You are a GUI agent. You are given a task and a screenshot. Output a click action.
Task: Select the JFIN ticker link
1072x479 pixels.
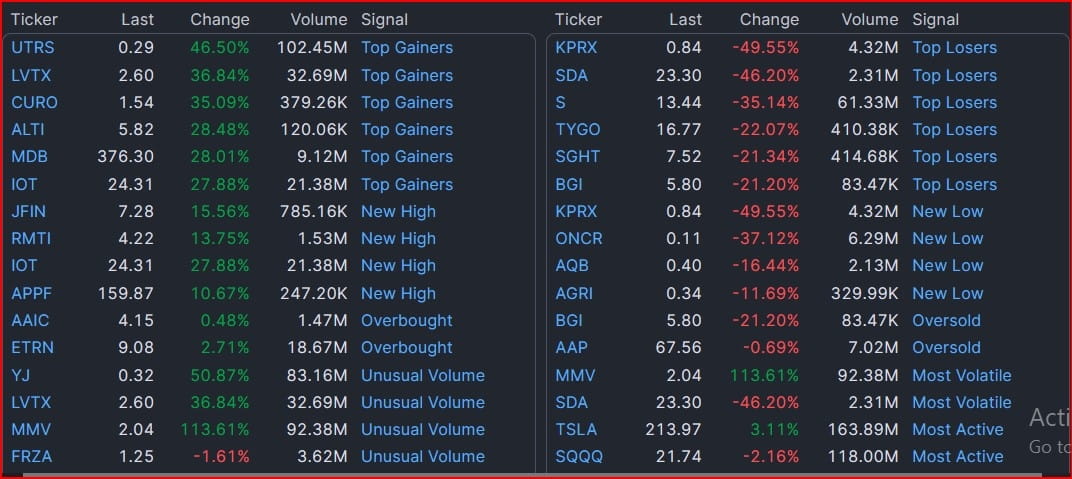[x=28, y=211]
